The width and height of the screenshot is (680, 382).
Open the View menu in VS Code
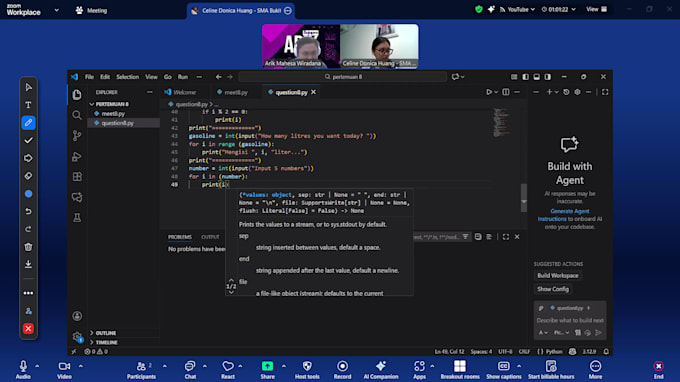151,77
